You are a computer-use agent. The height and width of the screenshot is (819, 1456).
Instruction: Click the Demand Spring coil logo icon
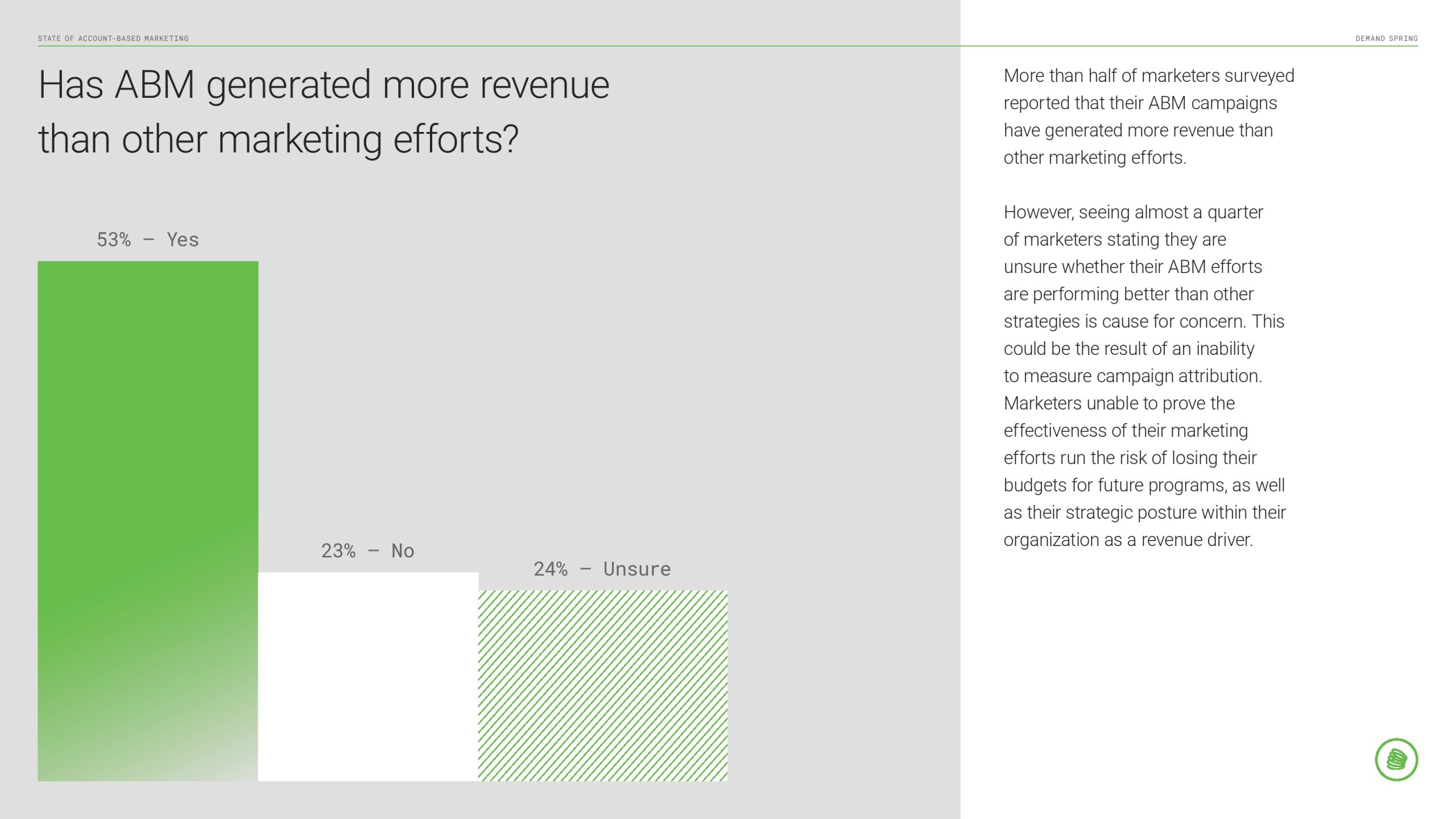pyautogui.click(x=1396, y=759)
